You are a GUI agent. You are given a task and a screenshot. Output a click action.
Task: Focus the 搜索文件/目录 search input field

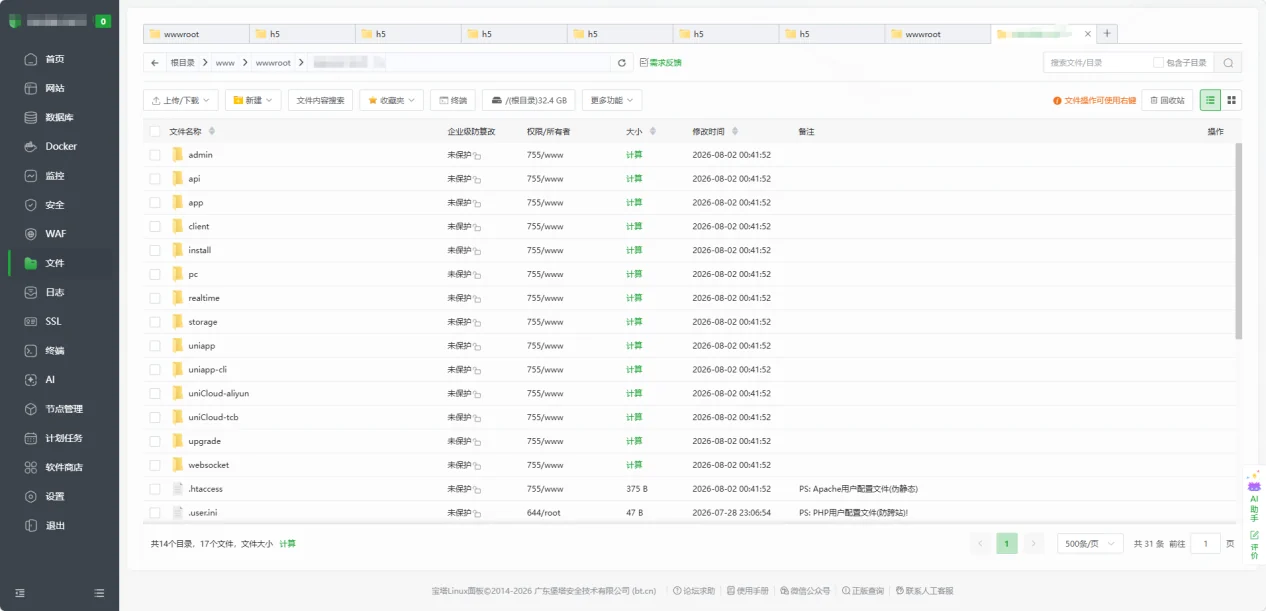pos(1095,62)
